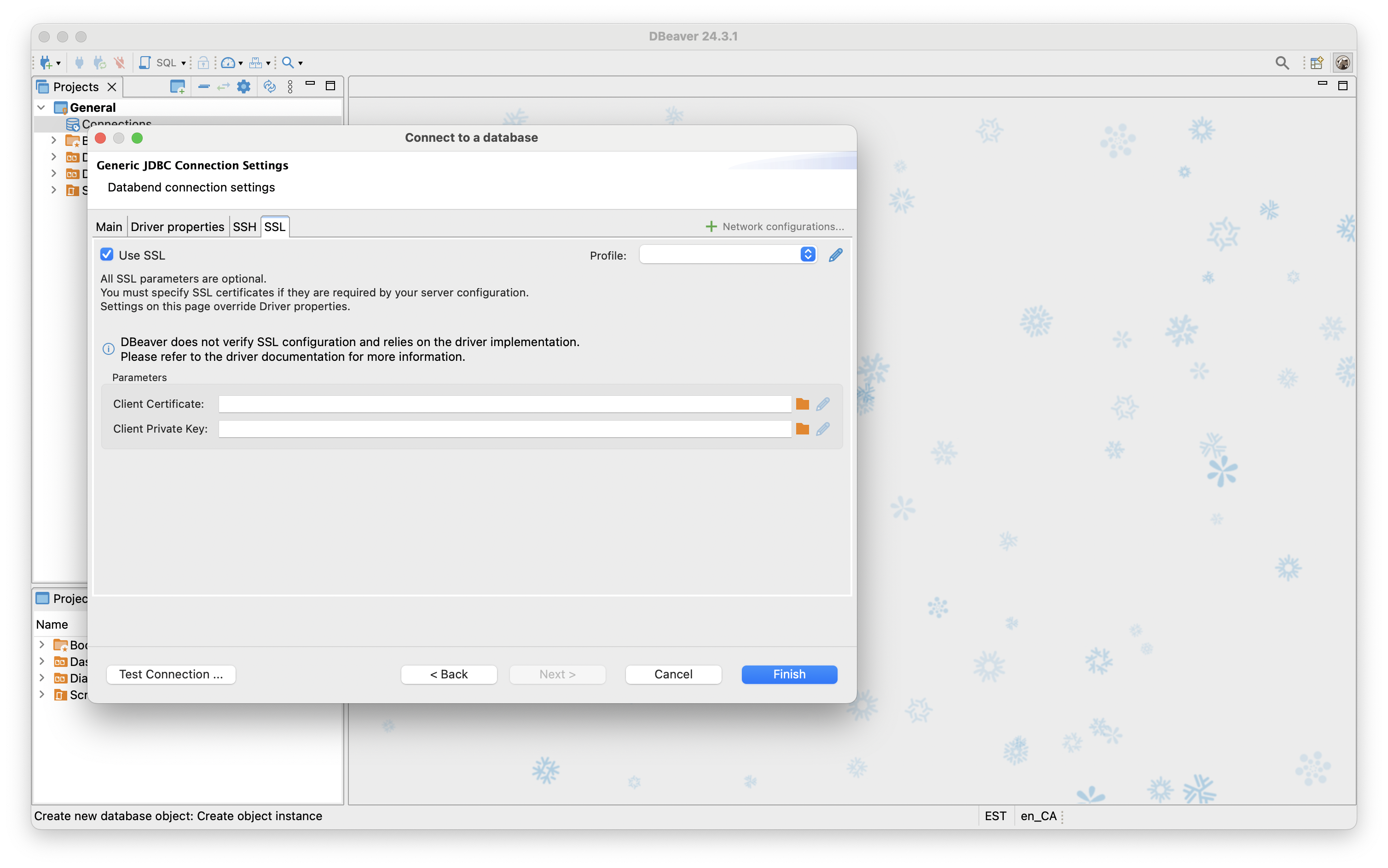The height and width of the screenshot is (868, 1388).
Task: Minimize the Projects panel
Action: click(310, 84)
